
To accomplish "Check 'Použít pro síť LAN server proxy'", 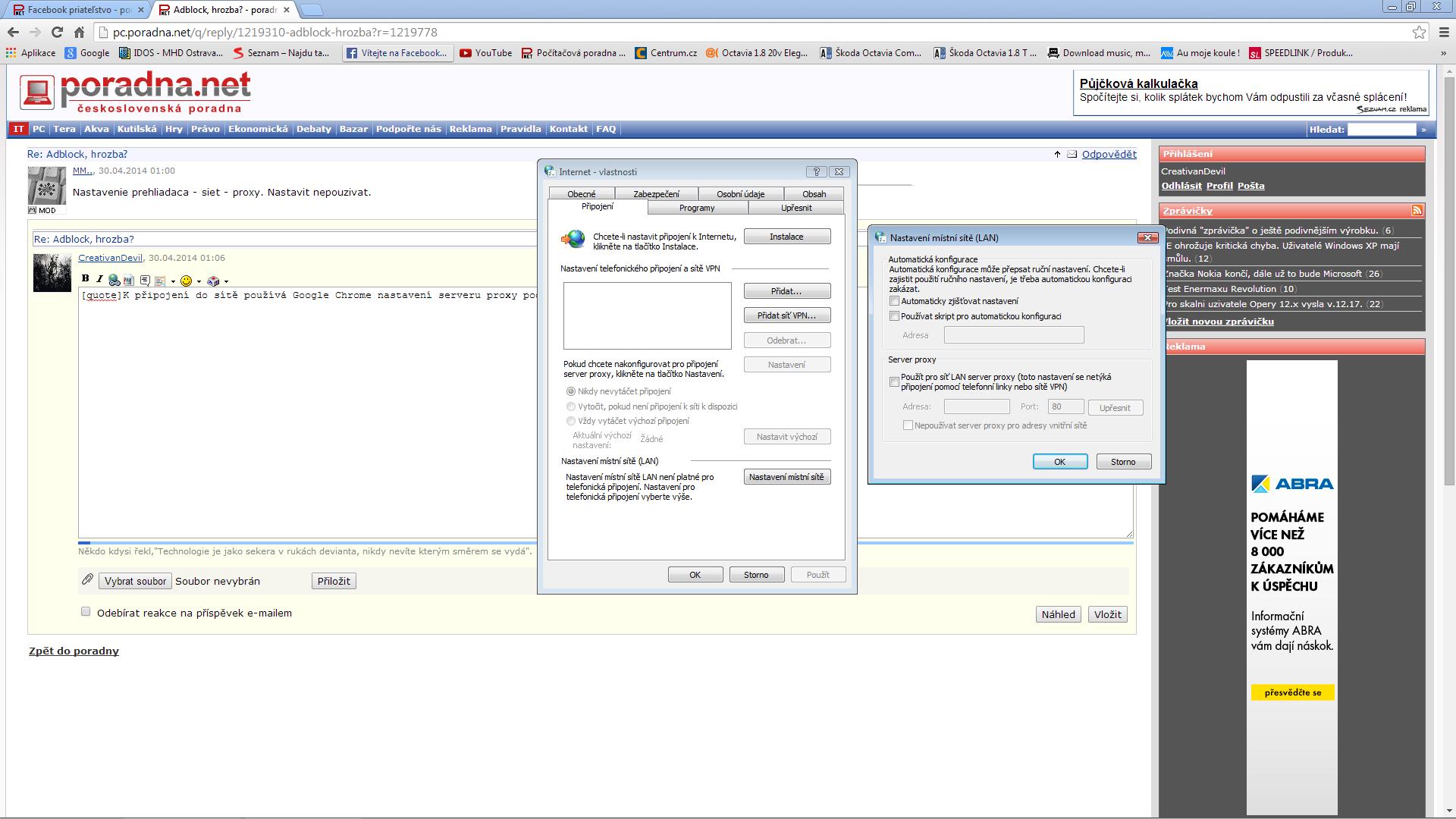I will coord(894,381).
